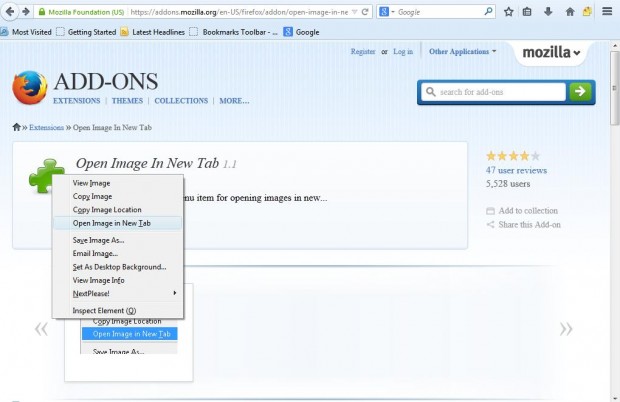Click the Extensions breadcrumb link
This screenshot has height=402, width=620.
(x=46, y=127)
